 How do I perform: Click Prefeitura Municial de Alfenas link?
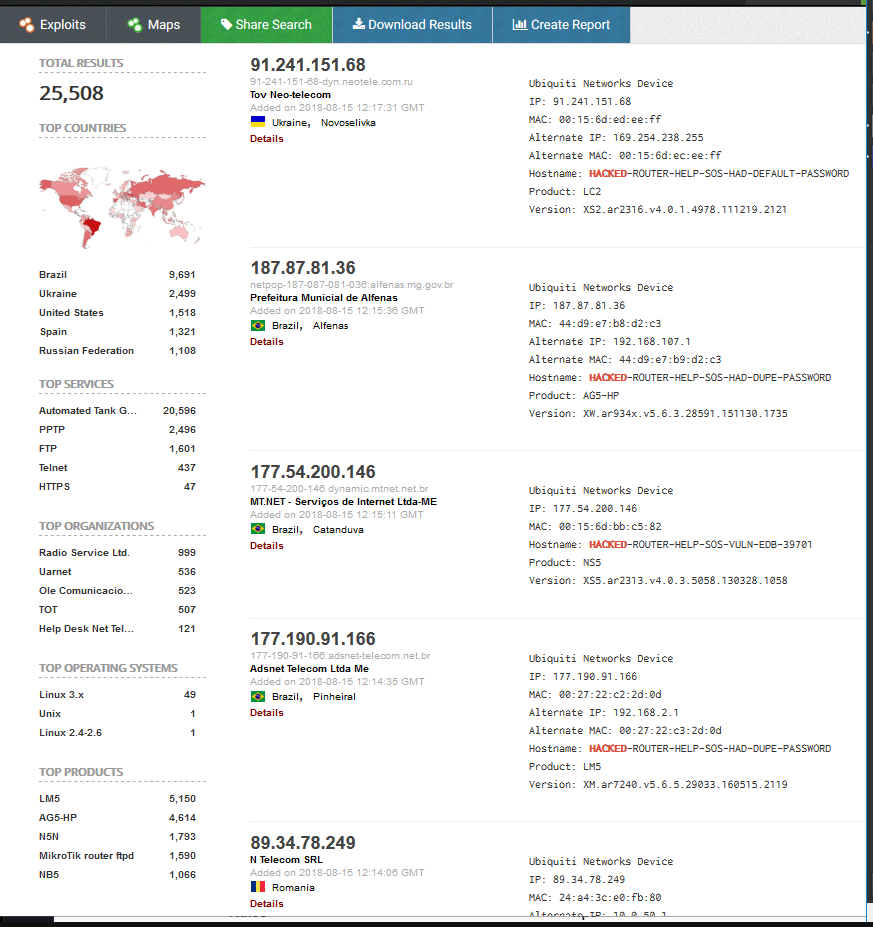tap(324, 297)
